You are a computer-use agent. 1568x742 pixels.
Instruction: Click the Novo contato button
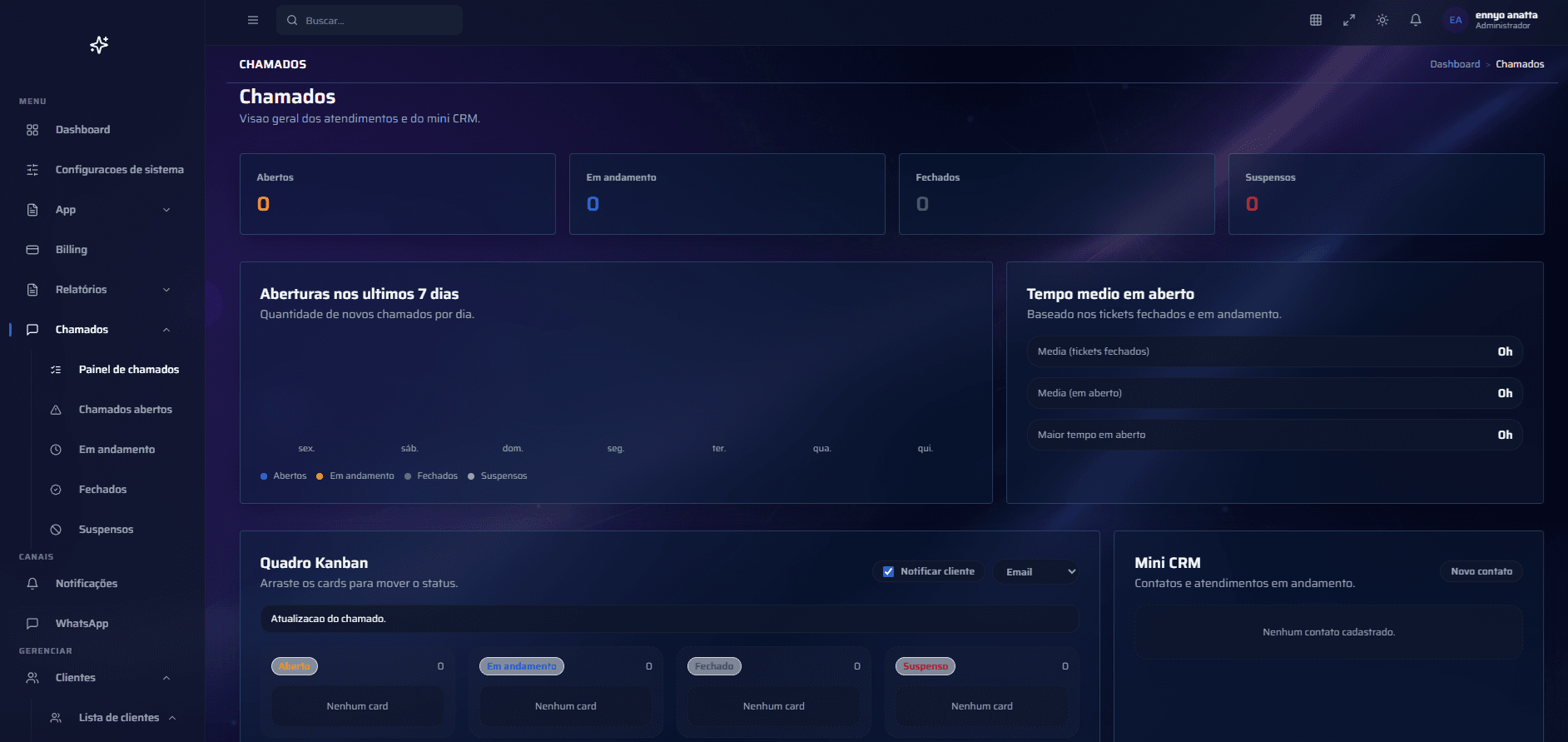tap(1481, 571)
